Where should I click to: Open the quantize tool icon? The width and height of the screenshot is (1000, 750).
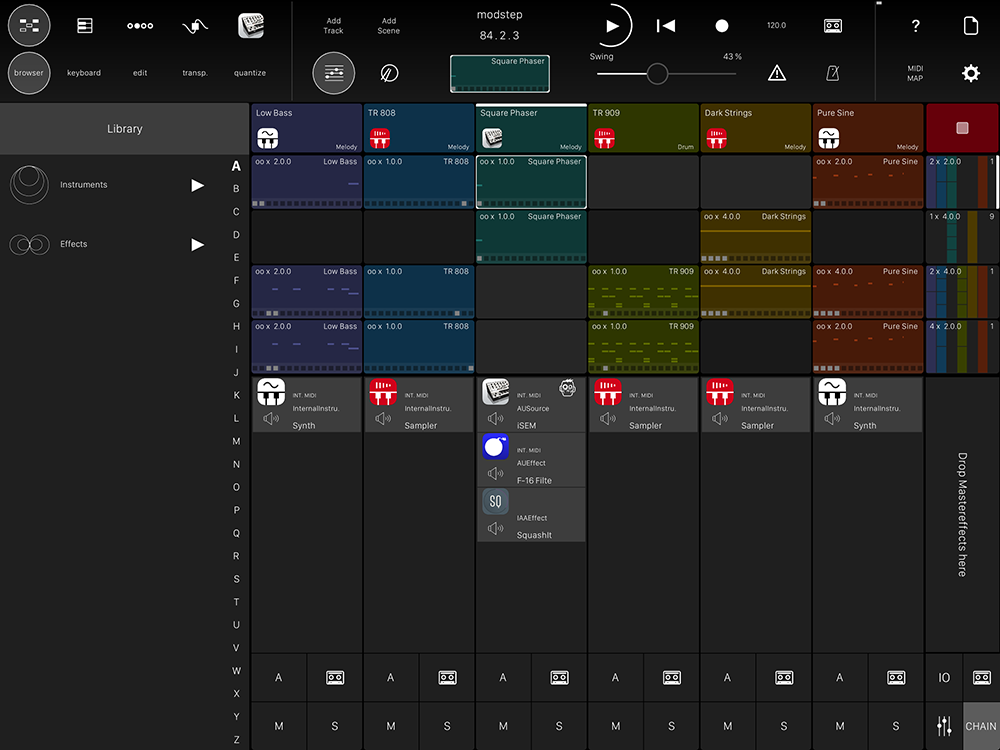coord(250,26)
